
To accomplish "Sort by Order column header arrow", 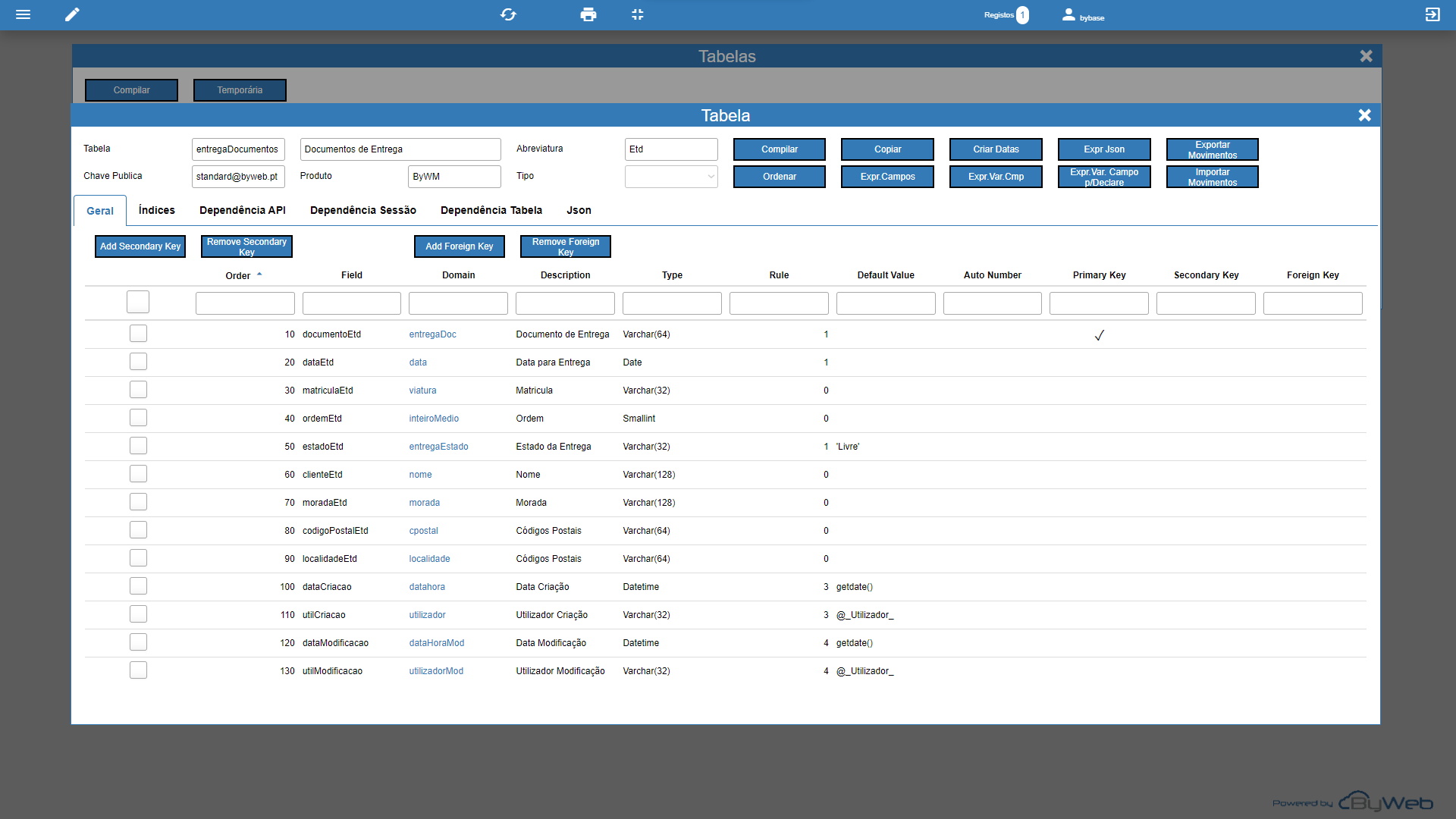I will [x=259, y=275].
